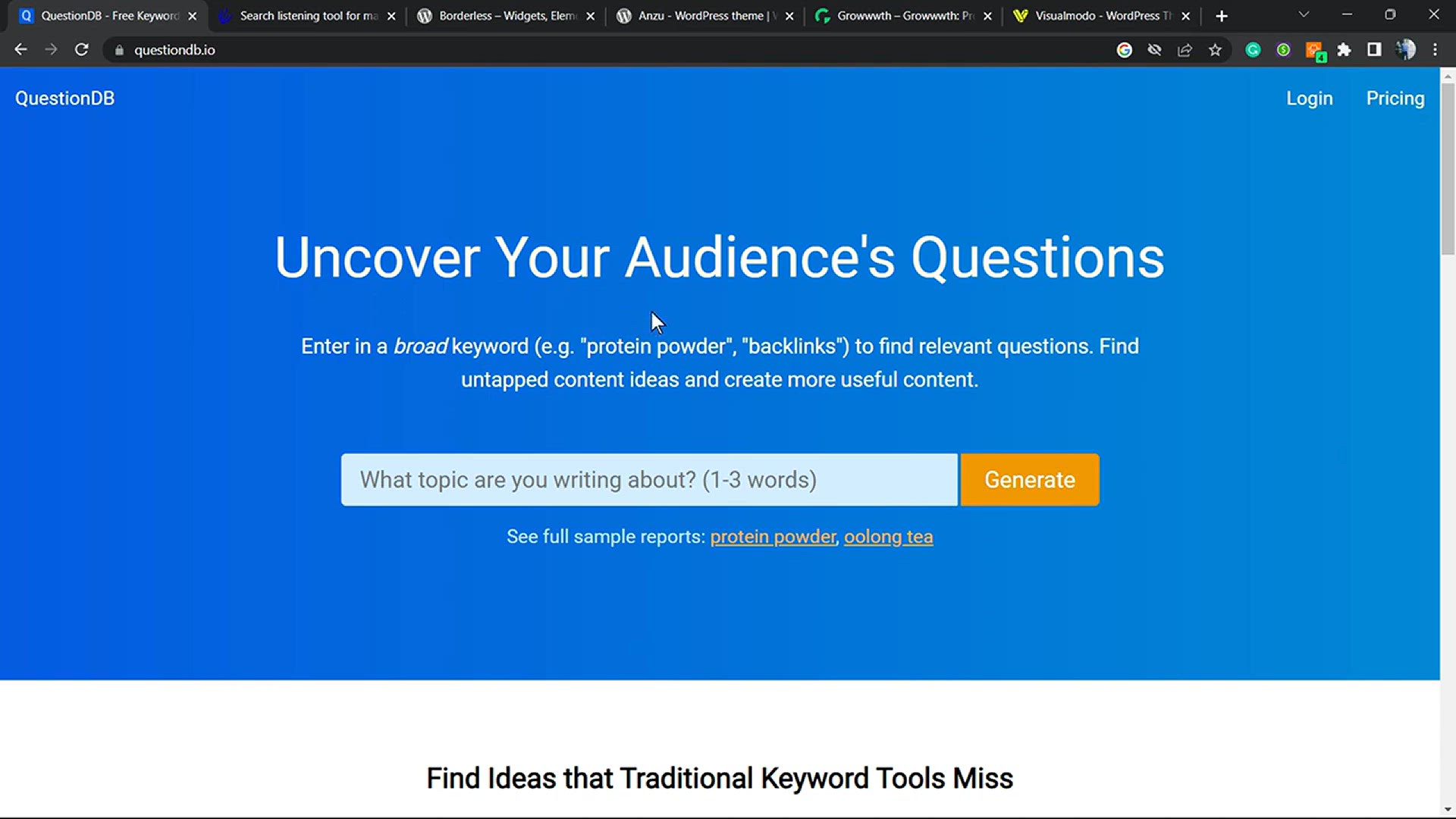Viewport: 1456px width, 819px height.
Task: Switch to Search listening tool tab
Action: pos(307,16)
